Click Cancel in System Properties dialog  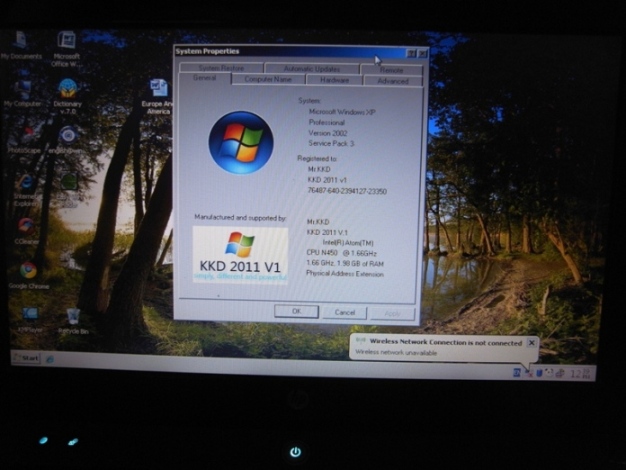click(344, 312)
